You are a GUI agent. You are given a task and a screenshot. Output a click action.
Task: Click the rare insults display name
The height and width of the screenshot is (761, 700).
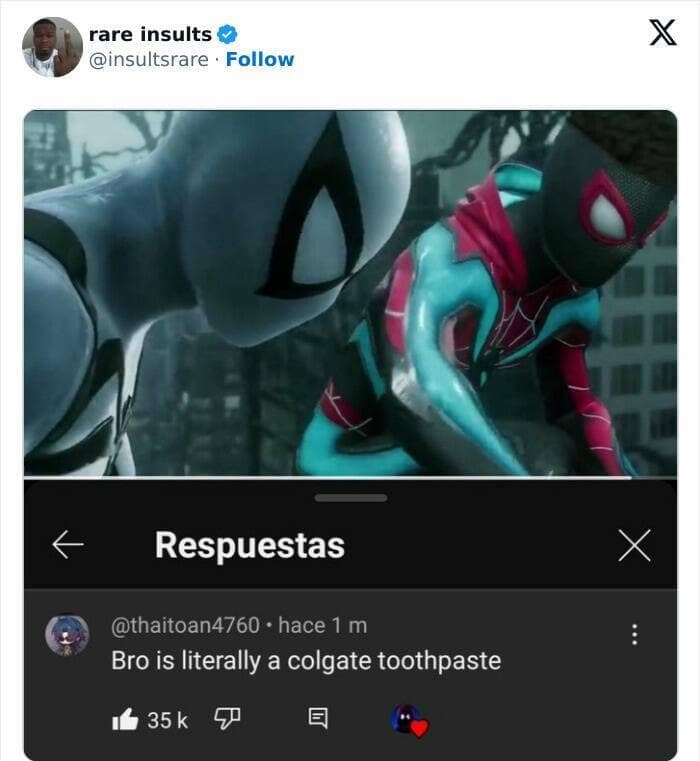coord(150,34)
